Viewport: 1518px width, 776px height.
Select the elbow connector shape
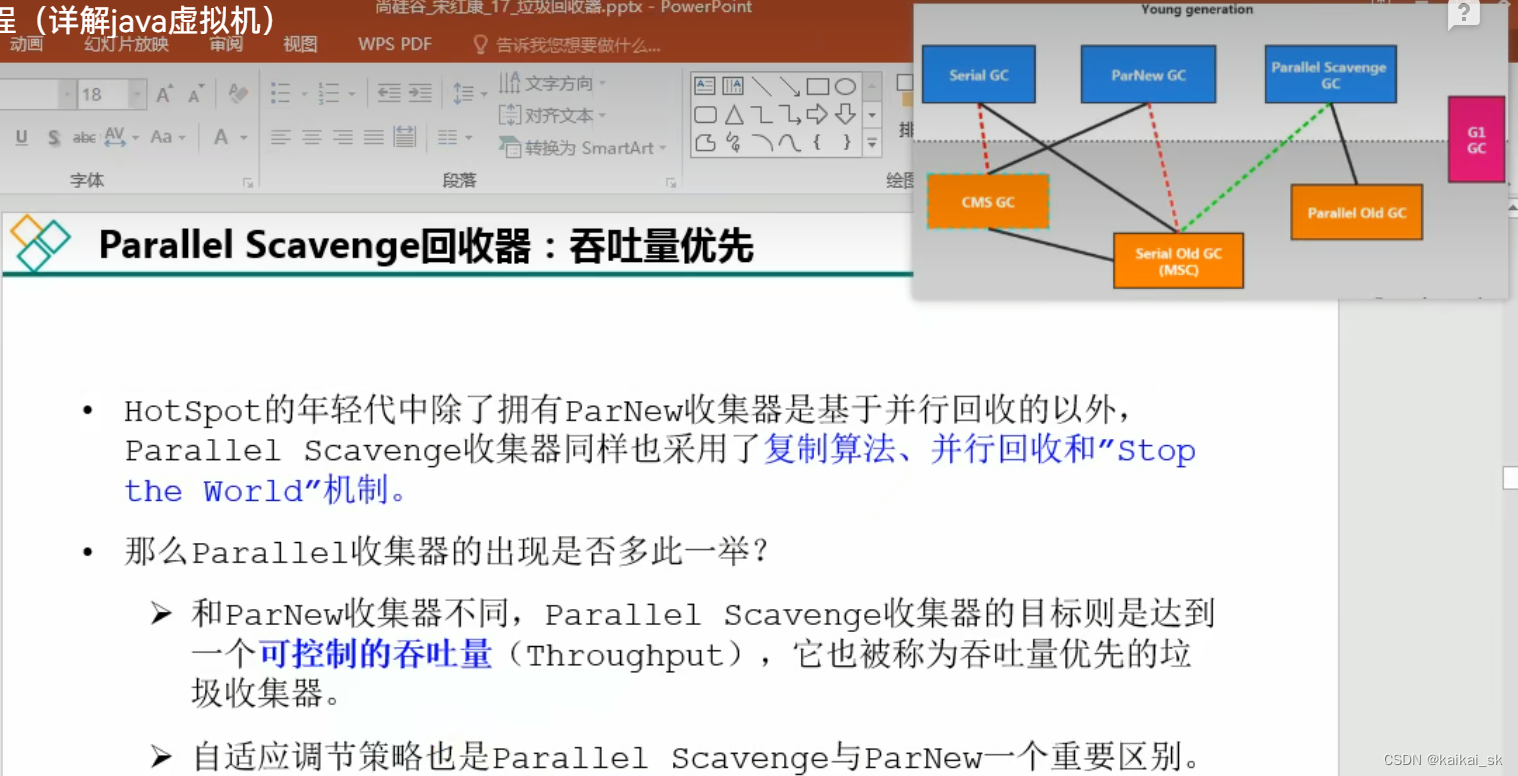pos(762,115)
